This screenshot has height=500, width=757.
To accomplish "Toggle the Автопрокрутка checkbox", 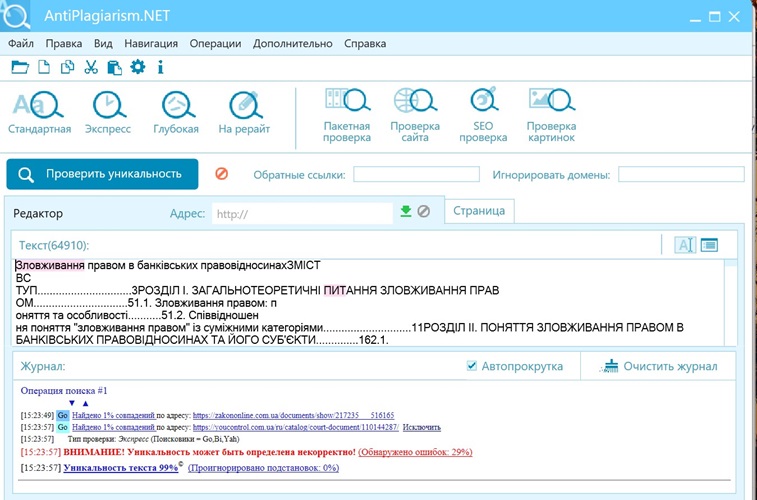I will click(472, 366).
